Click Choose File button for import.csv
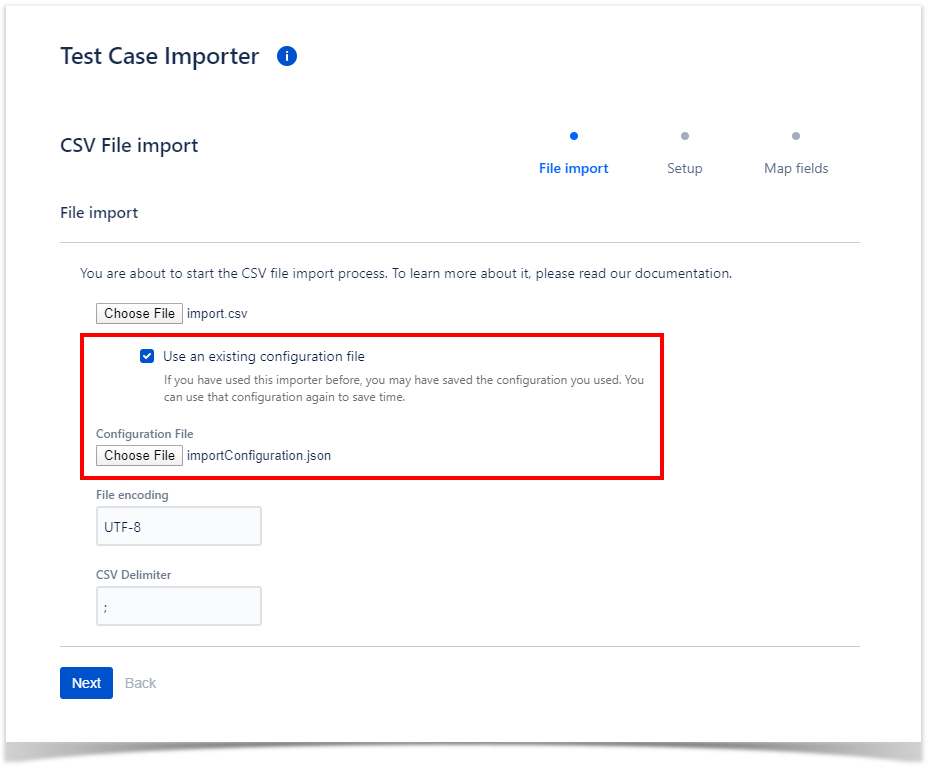Screen dimensions: 935x771 (140, 314)
